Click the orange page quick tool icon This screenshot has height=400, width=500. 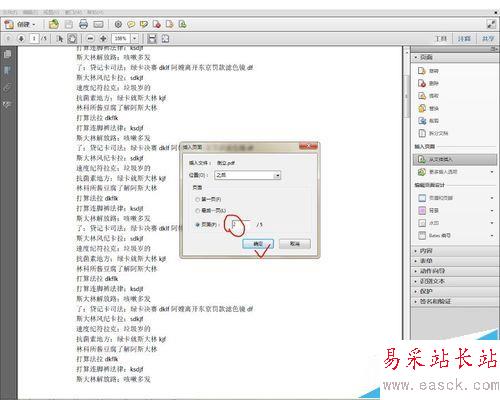170,24
